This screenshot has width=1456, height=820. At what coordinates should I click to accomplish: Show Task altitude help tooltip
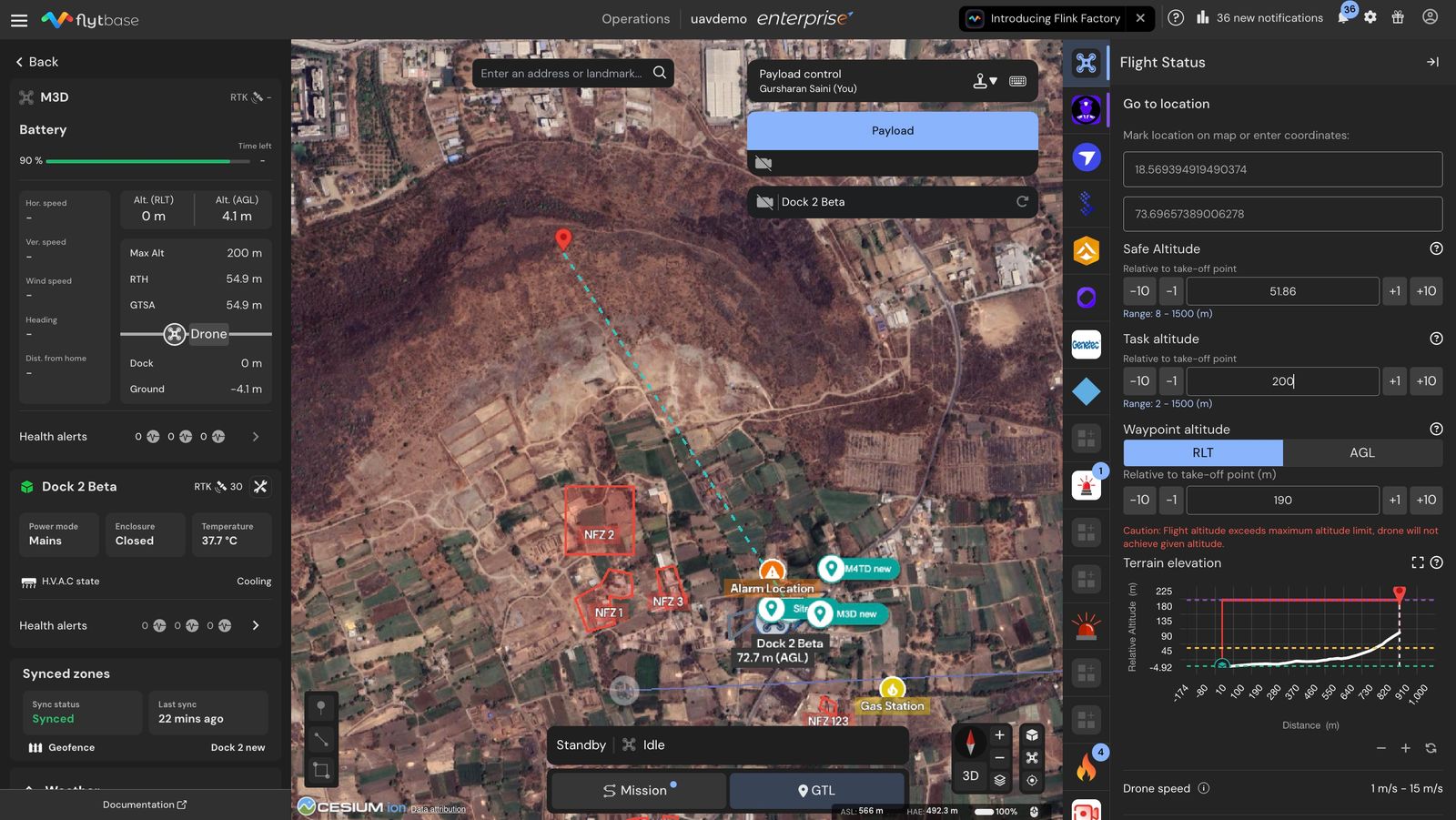(x=1436, y=339)
